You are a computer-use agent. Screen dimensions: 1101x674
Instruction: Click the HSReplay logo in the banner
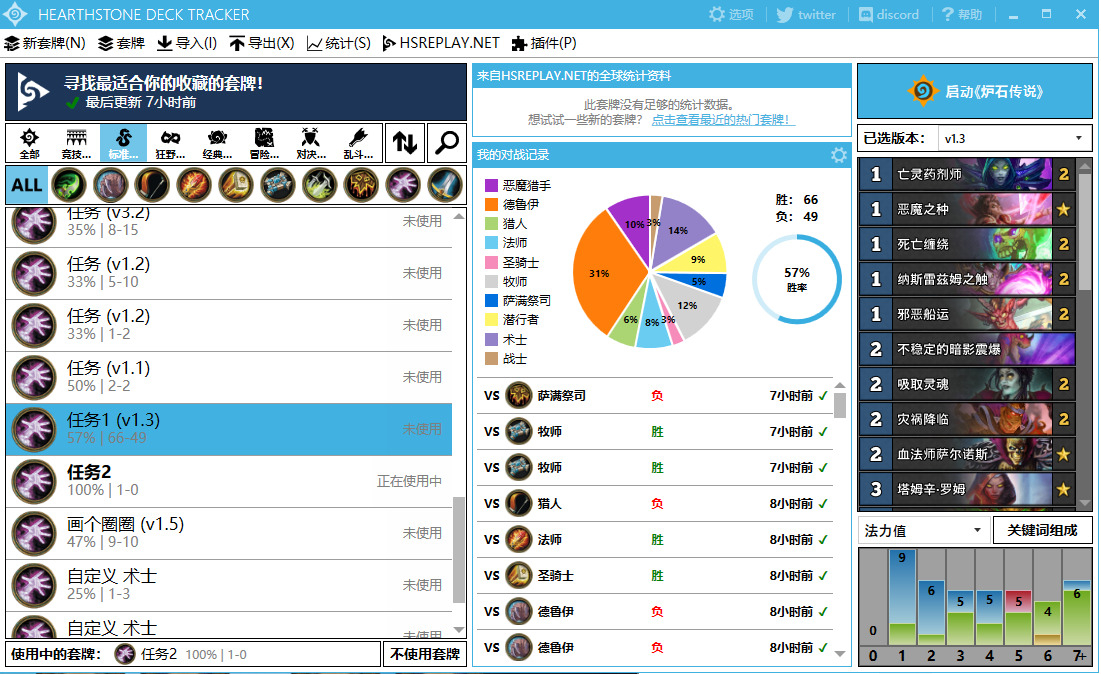(x=32, y=92)
